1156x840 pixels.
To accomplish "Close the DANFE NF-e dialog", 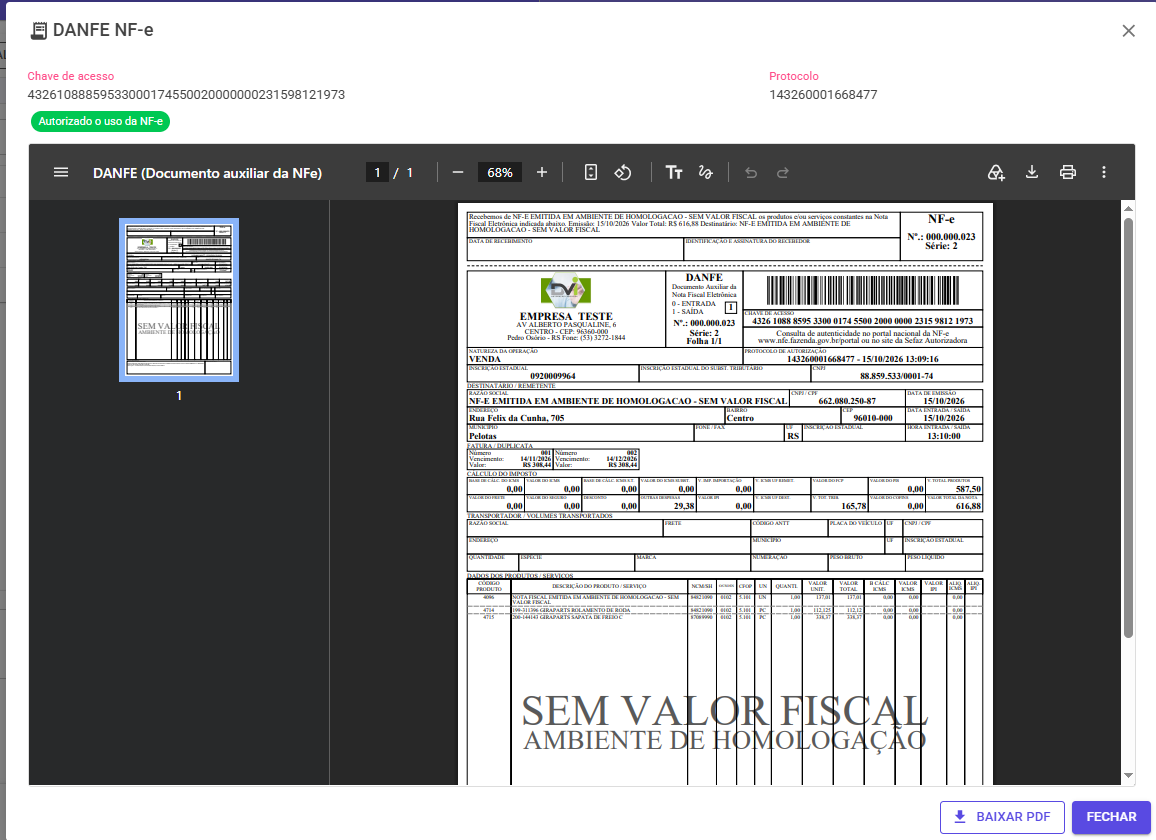I will pyautogui.click(x=1129, y=31).
